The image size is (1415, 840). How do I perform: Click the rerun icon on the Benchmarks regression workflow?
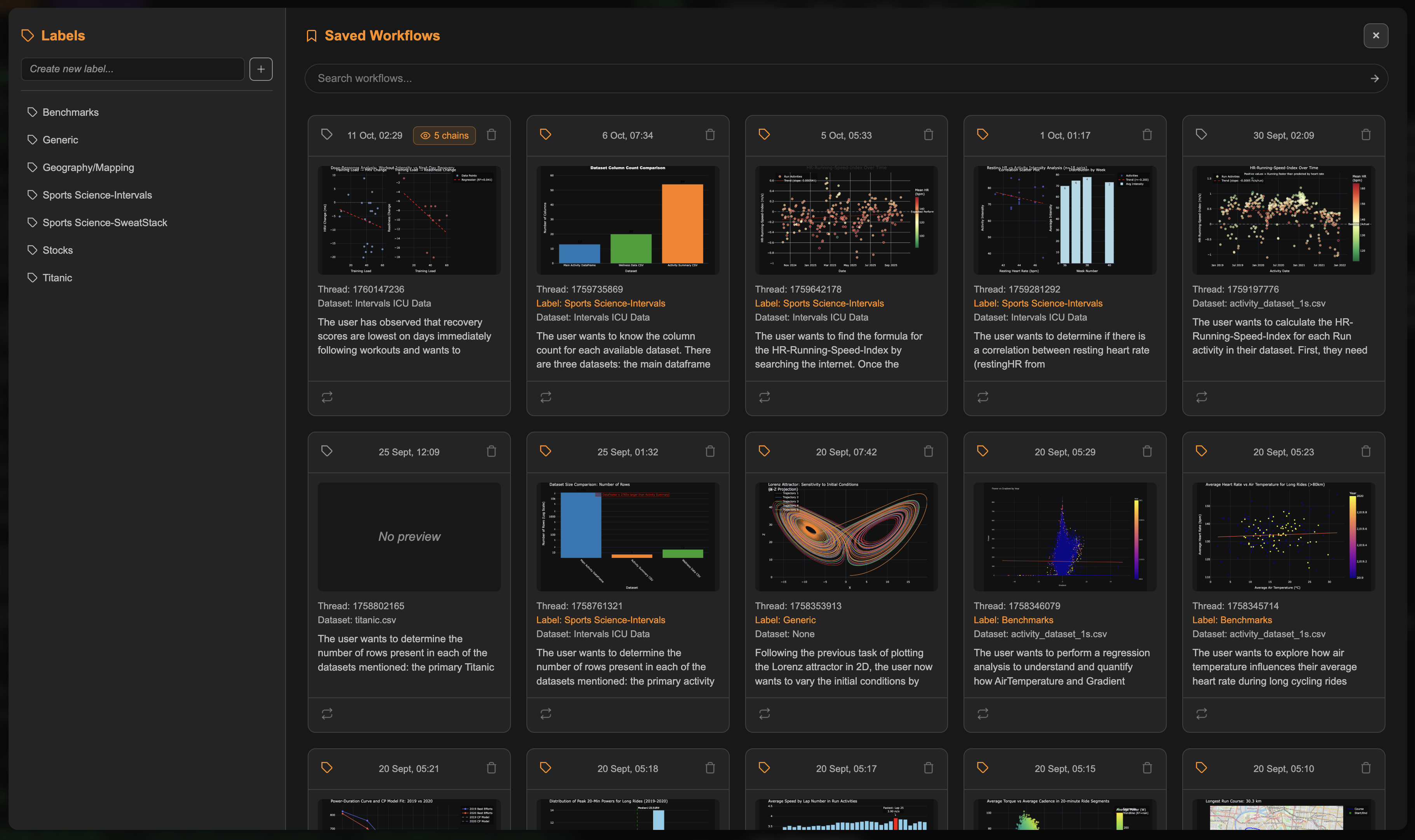(983, 713)
